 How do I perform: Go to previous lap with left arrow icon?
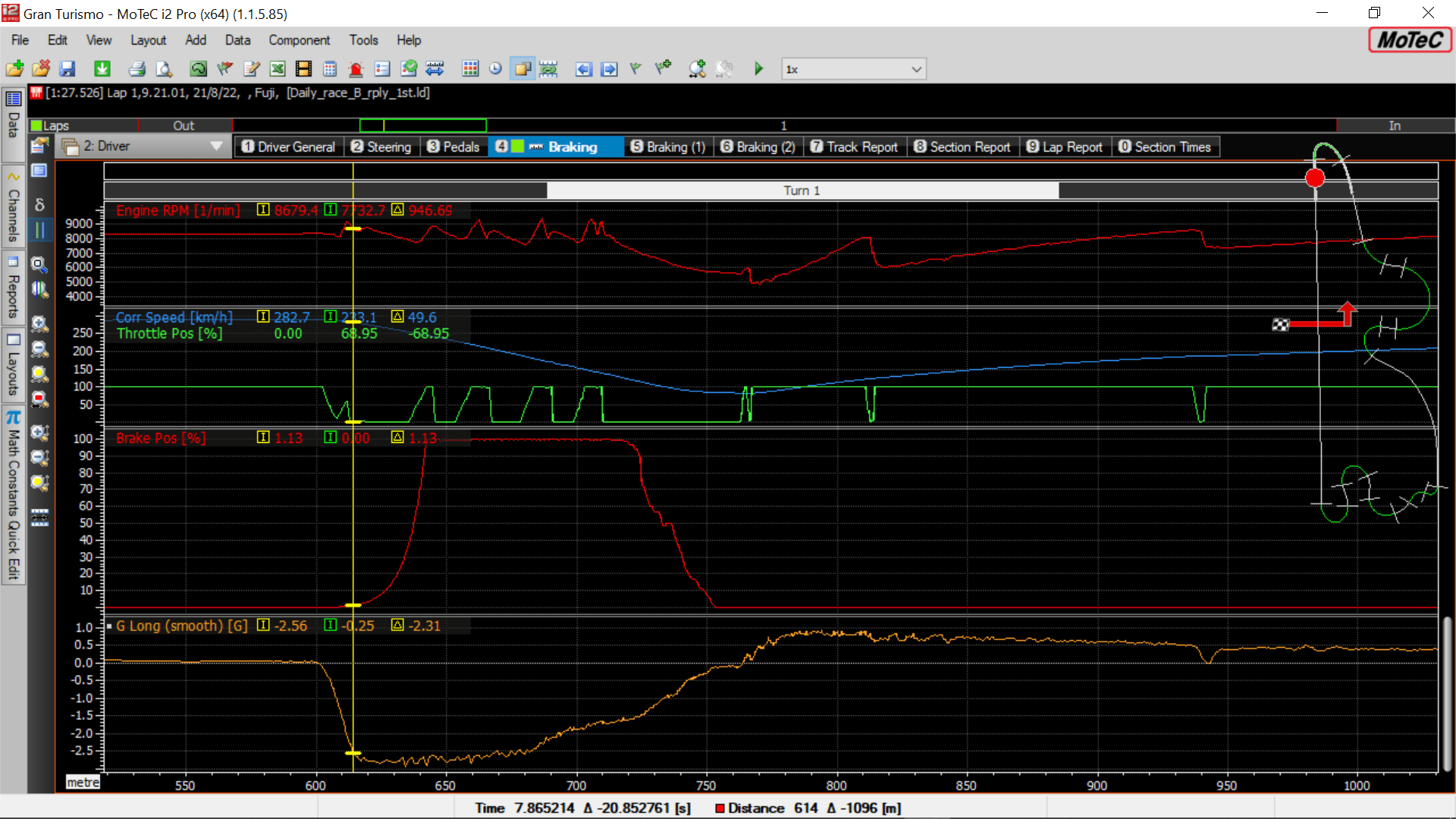pos(583,69)
